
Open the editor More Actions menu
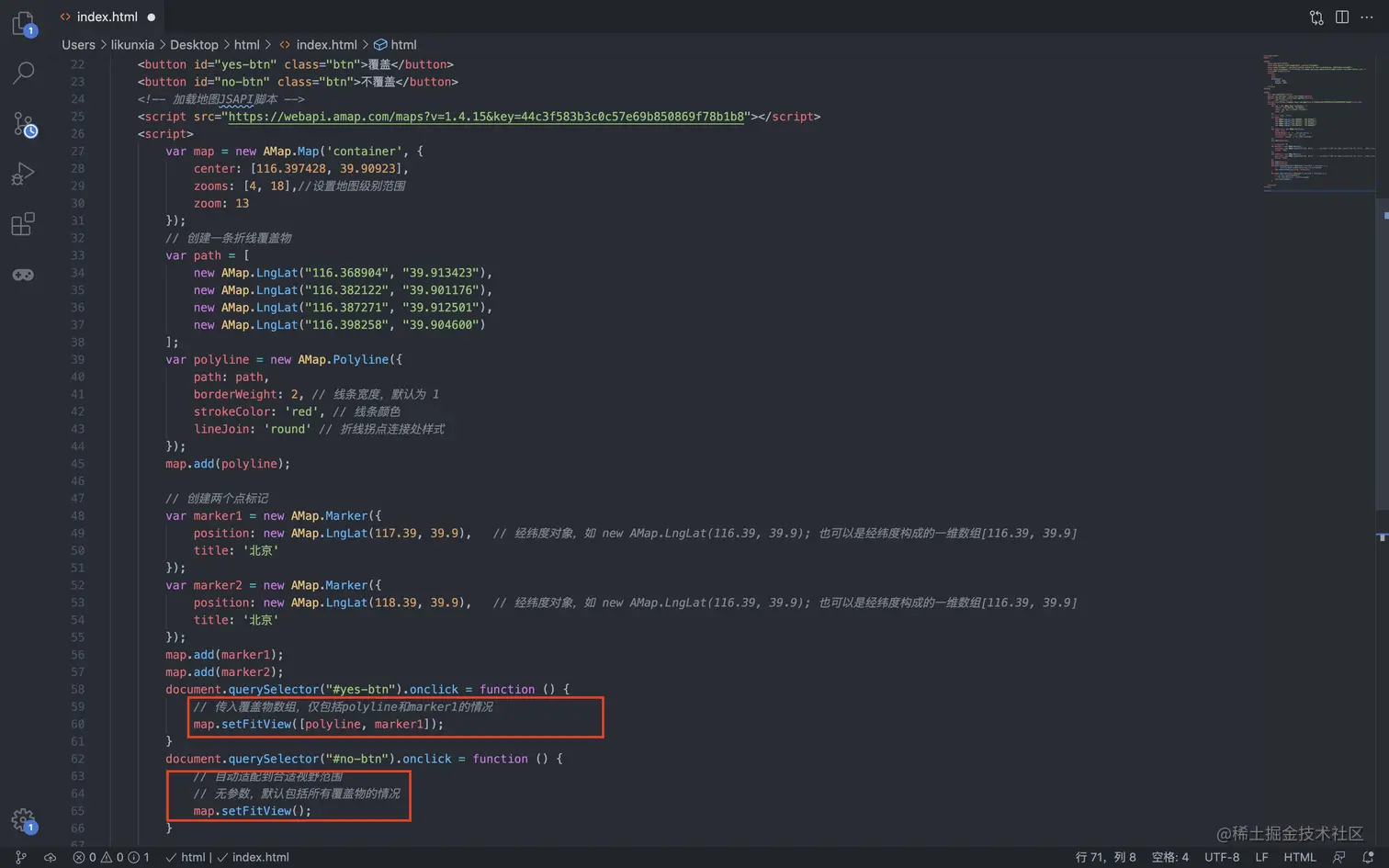point(1367,17)
